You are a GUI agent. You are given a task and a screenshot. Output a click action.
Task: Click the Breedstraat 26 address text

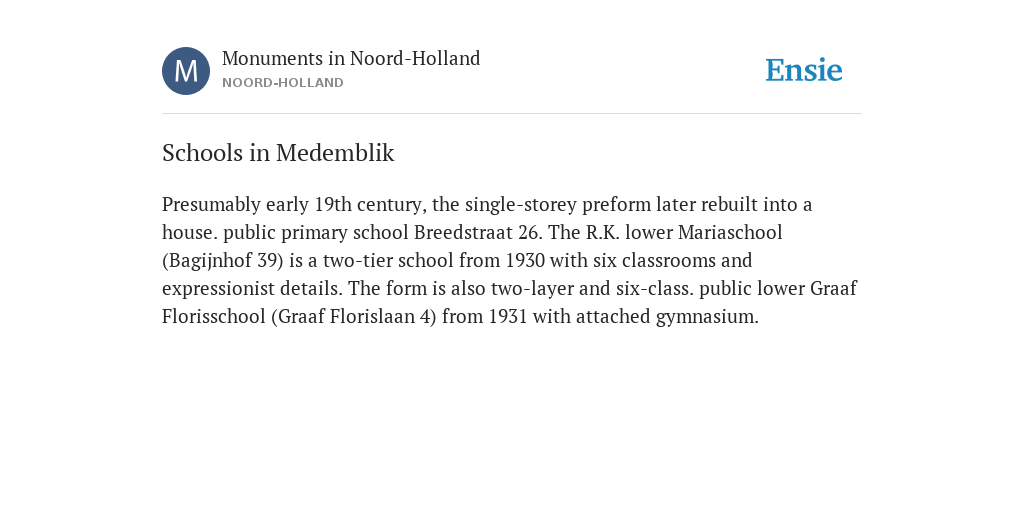click(477, 232)
